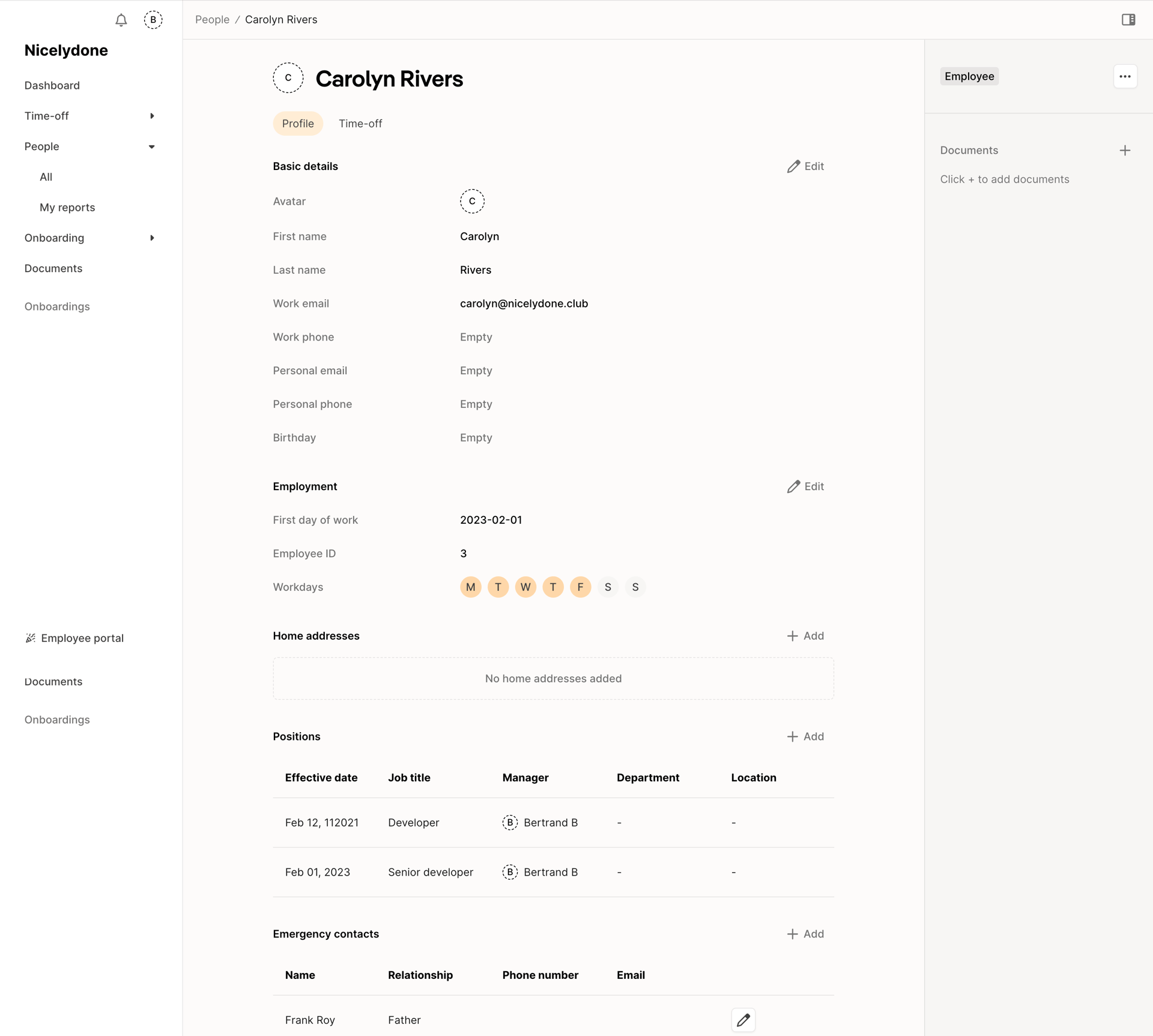Open the employee more options menu
The height and width of the screenshot is (1036, 1153).
click(x=1125, y=76)
